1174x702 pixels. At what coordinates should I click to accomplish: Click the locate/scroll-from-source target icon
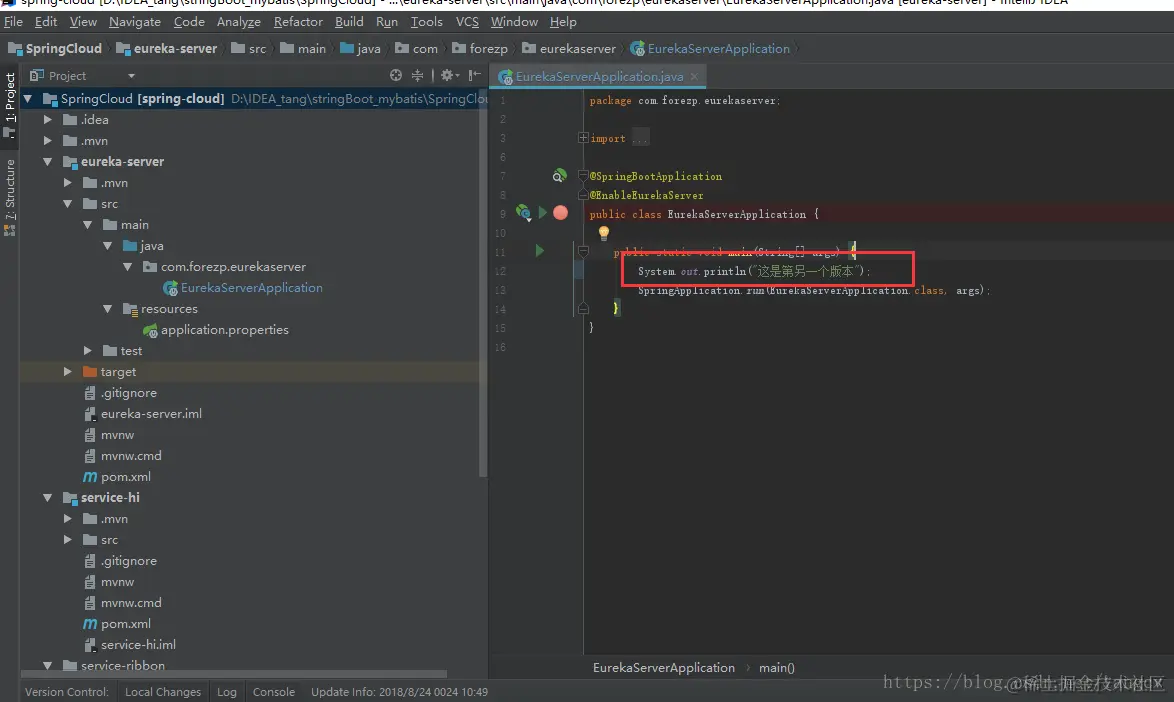[396, 75]
